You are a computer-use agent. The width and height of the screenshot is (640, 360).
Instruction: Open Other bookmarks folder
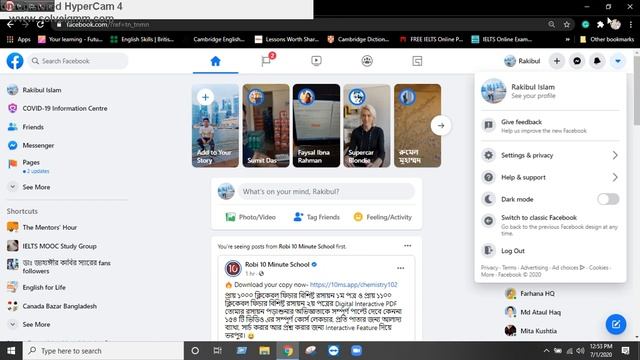pyautogui.click(x=607, y=39)
